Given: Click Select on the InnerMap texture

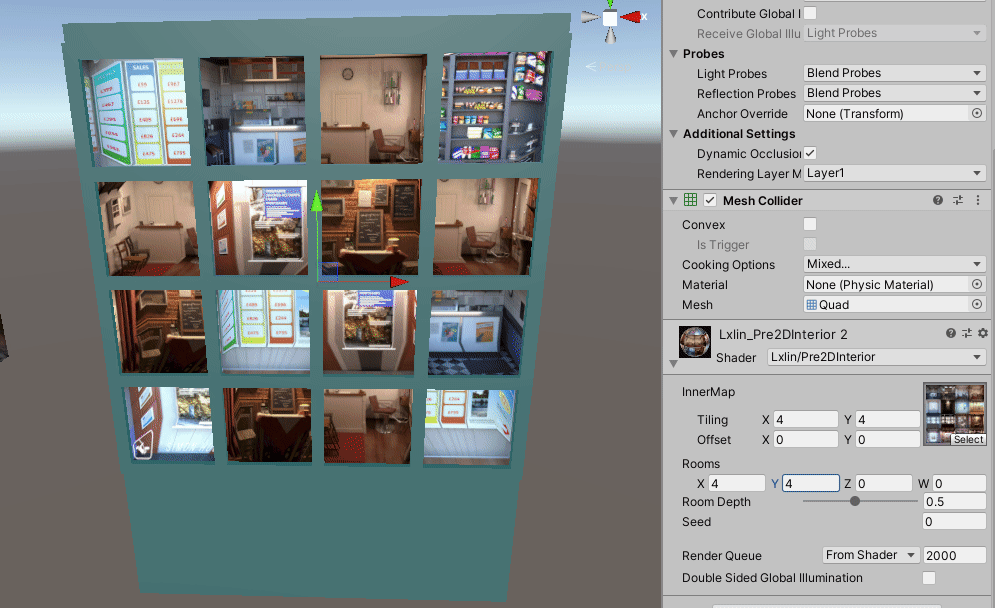Looking at the screenshot, I should [967, 439].
